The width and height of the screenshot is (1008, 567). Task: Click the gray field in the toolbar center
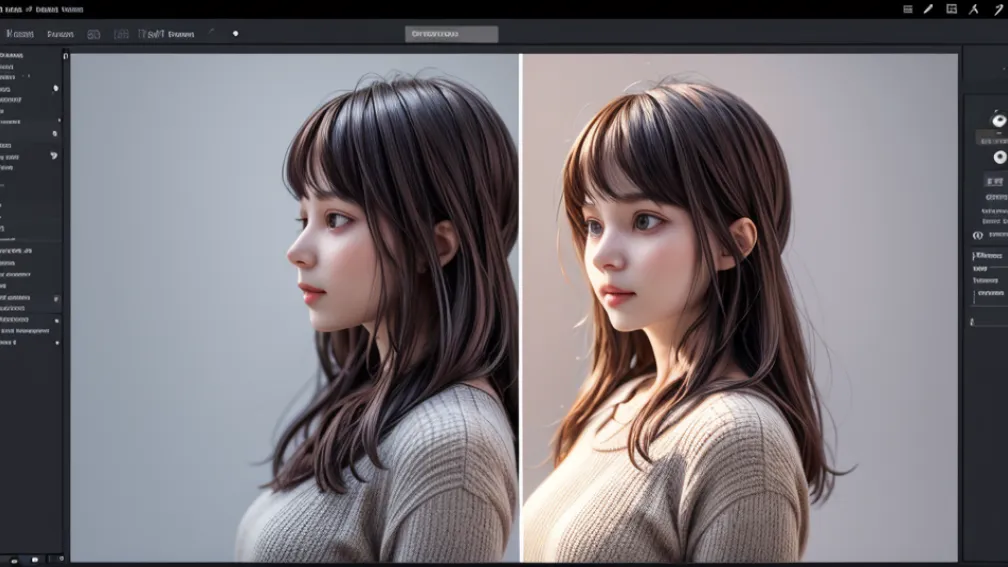click(x=451, y=34)
